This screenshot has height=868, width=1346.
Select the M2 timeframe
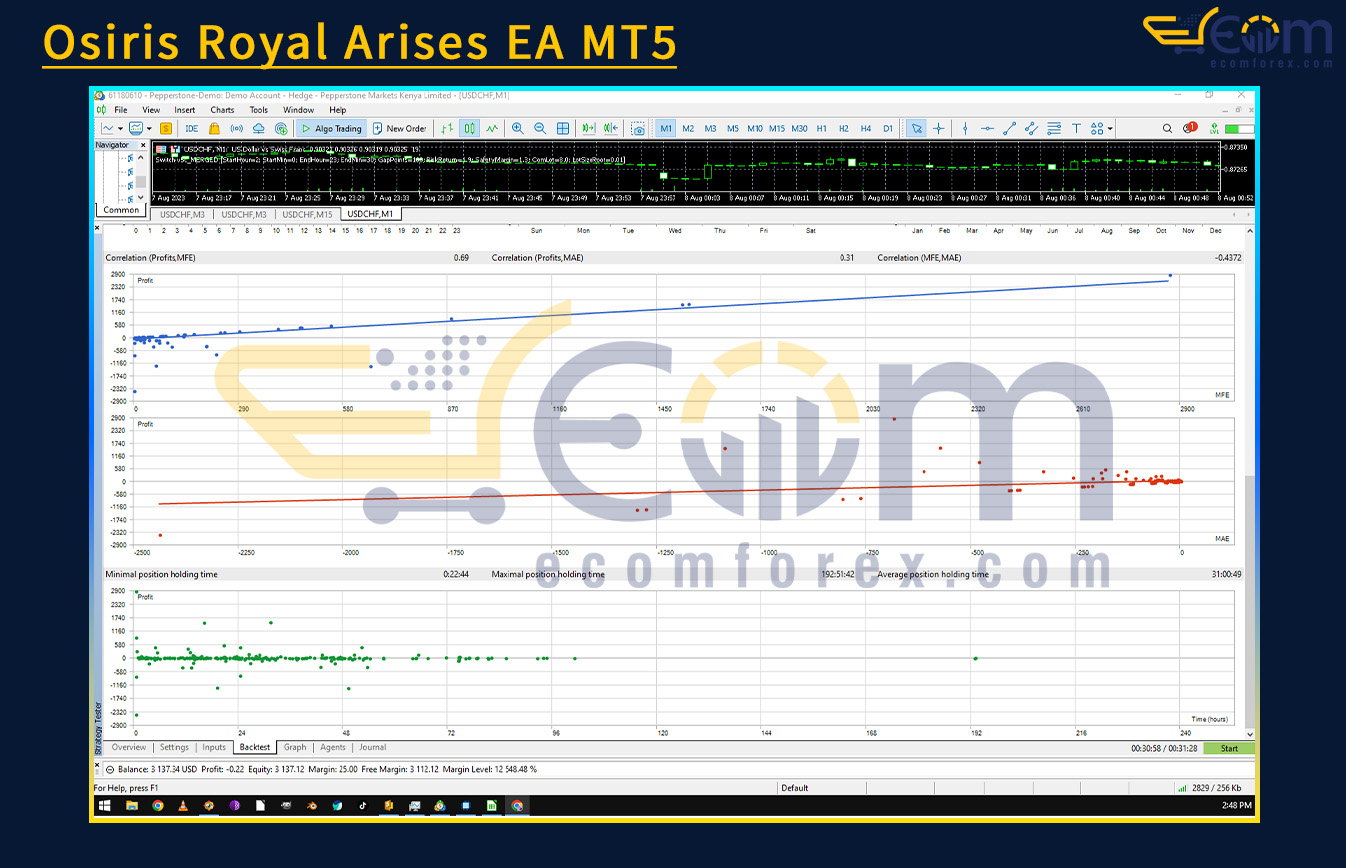coord(688,128)
